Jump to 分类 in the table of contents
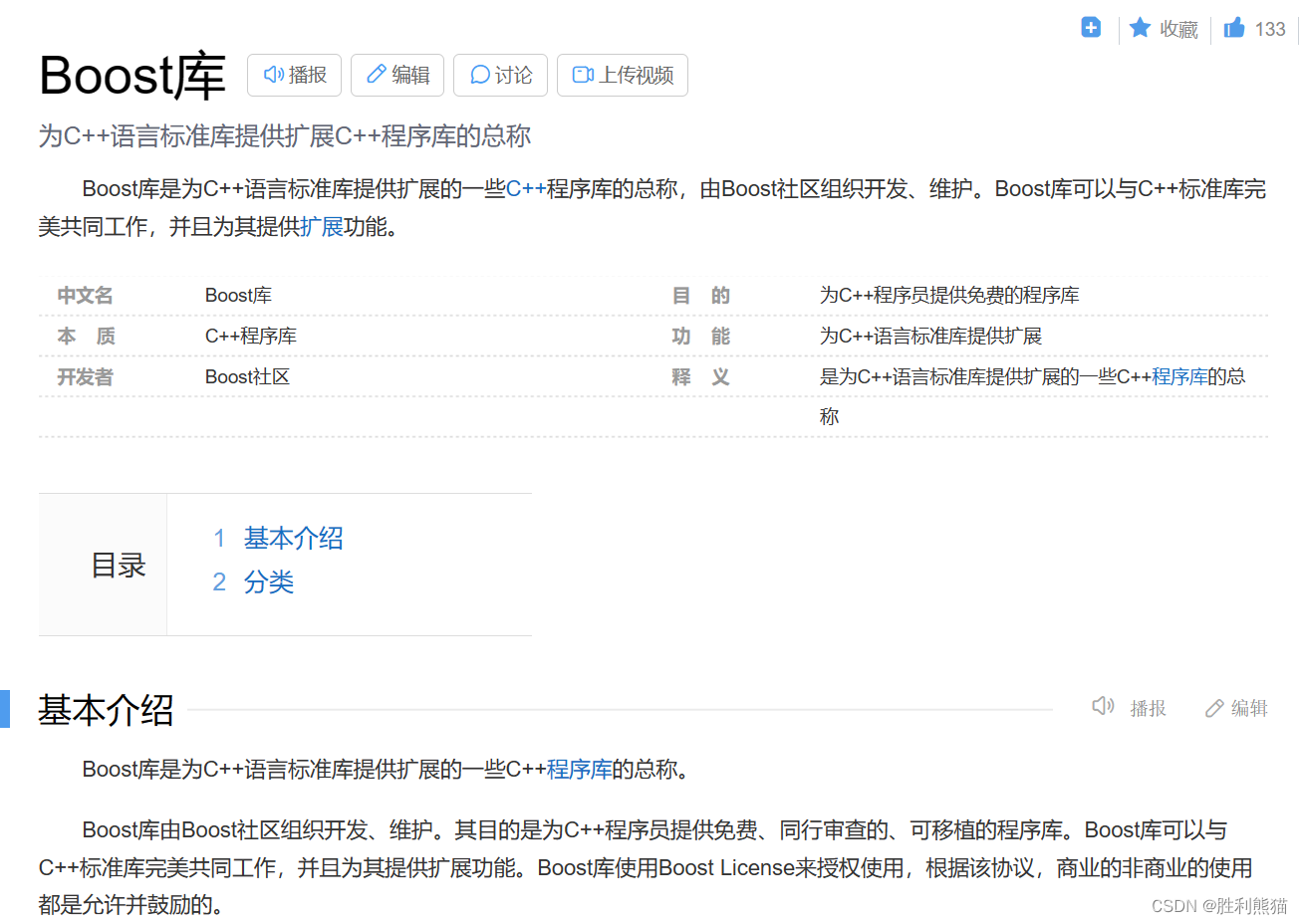The image size is (1303, 924). pos(269,582)
